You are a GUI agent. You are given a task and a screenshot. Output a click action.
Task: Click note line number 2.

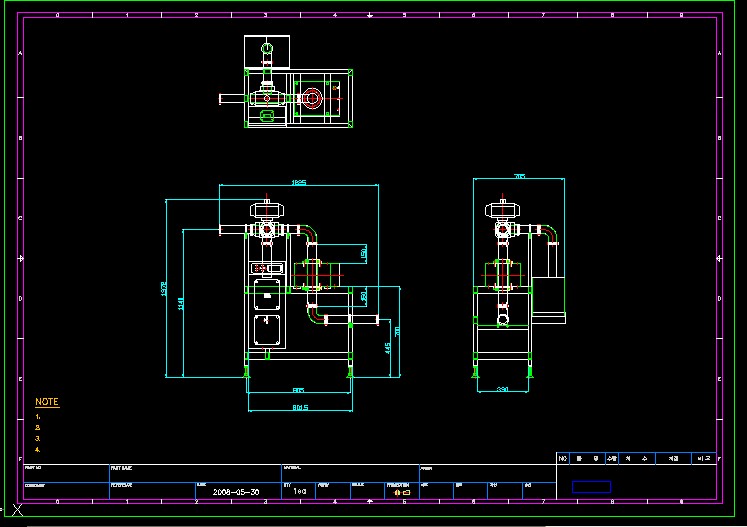(38, 428)
